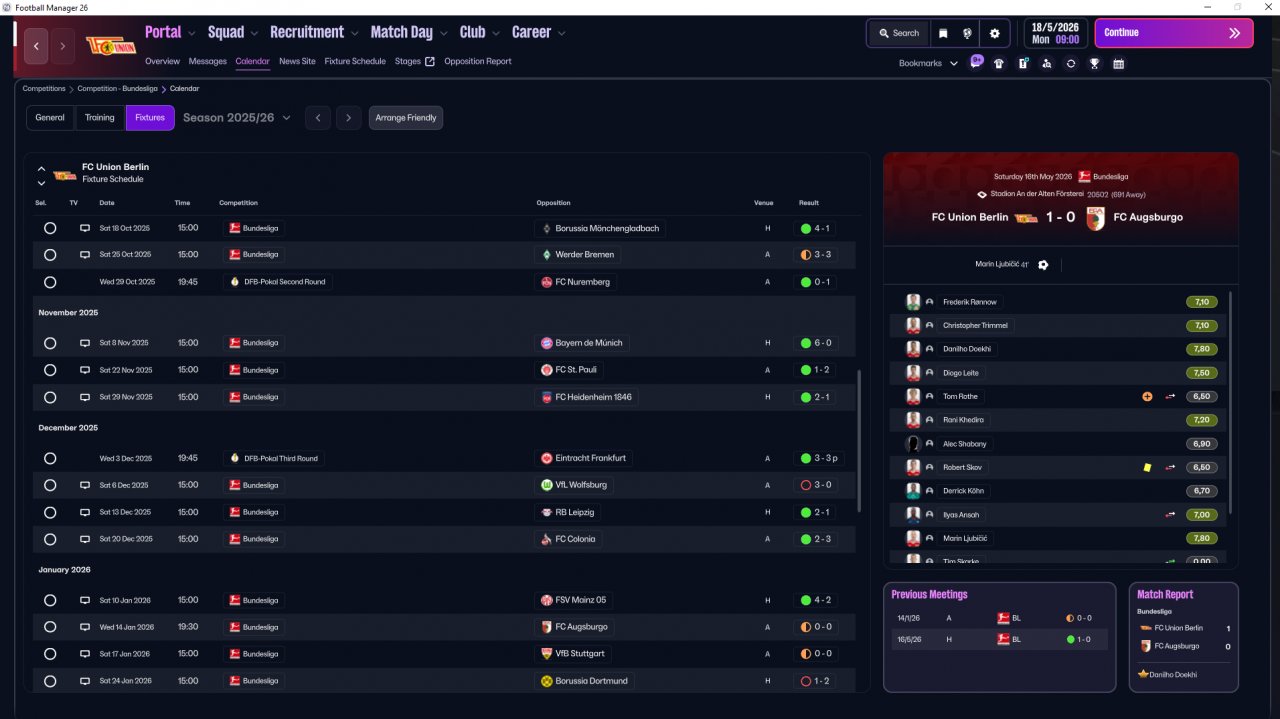Click the date box showing 18/5/2026
Image resolution: width=1280 pixels, height=719 pixels.
[x=1055, y=33]
